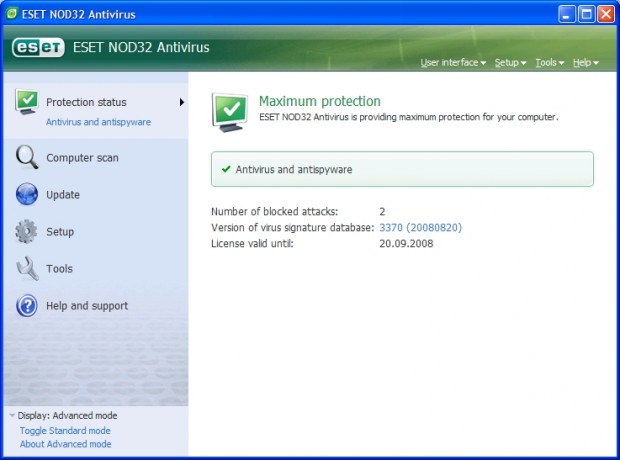The image size is (620, 460).
Task: Click the Setup gear icon
Action: tap(26, 231)
